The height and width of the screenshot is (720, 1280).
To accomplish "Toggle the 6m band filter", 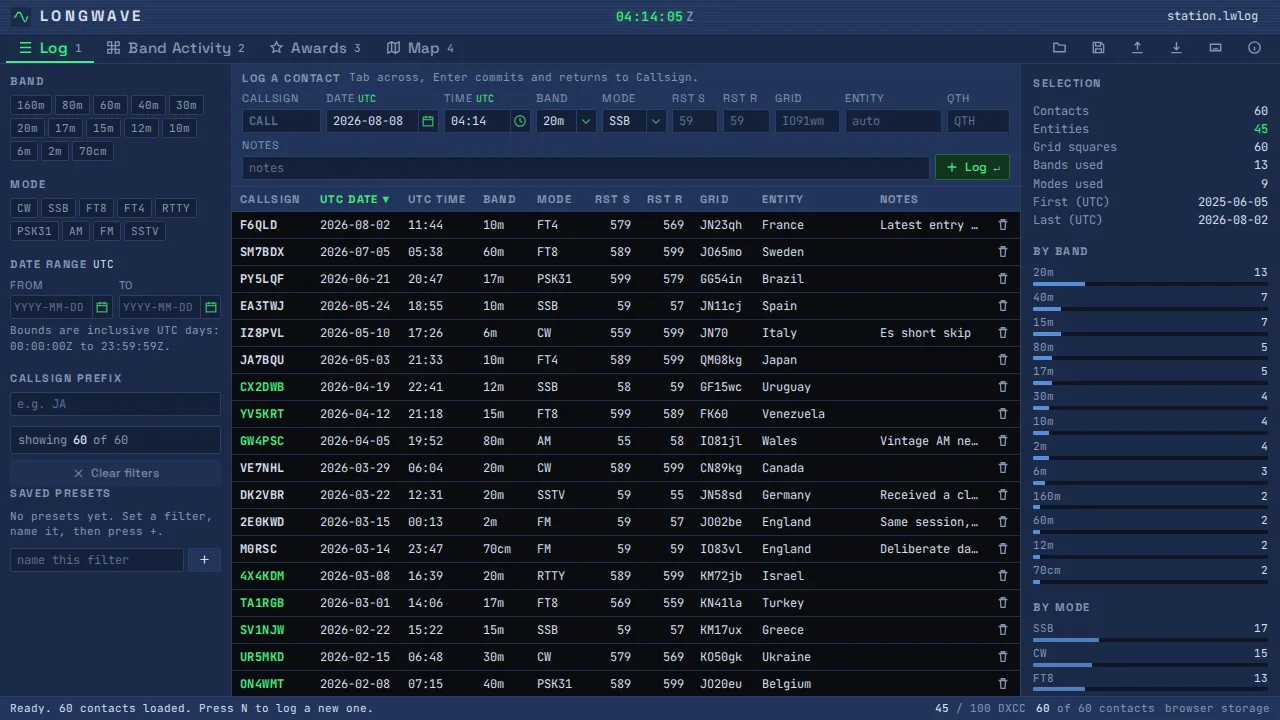I will click(24, 151).
